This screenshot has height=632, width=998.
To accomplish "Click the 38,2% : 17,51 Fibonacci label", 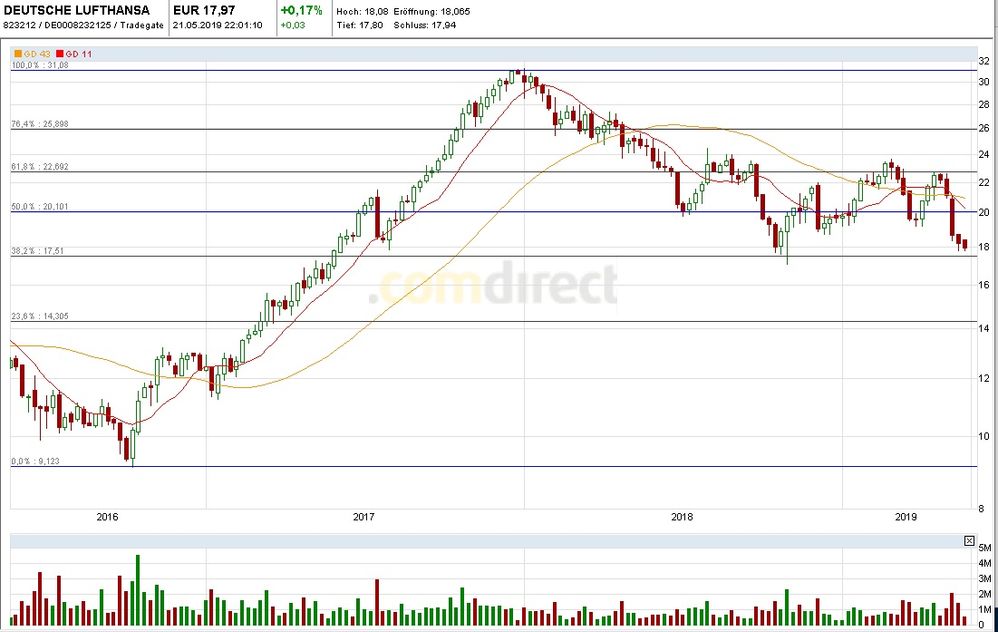I will click(x=38, y=251).
